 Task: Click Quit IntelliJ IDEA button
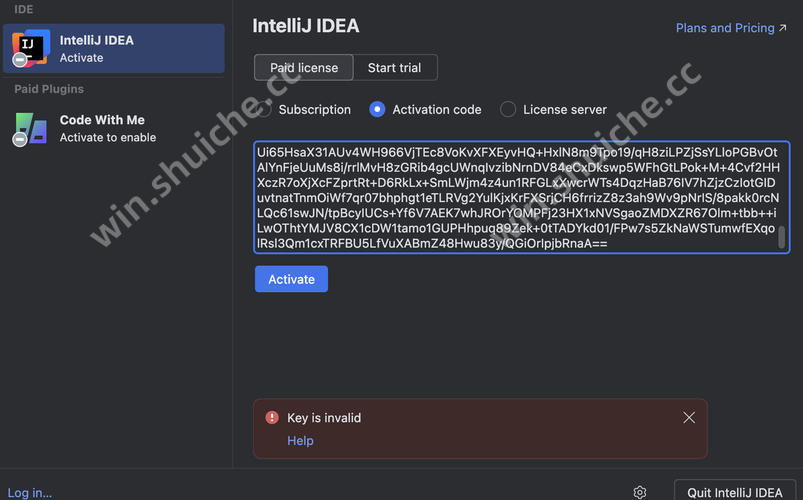pyautogui.click(x=734, y=492)
